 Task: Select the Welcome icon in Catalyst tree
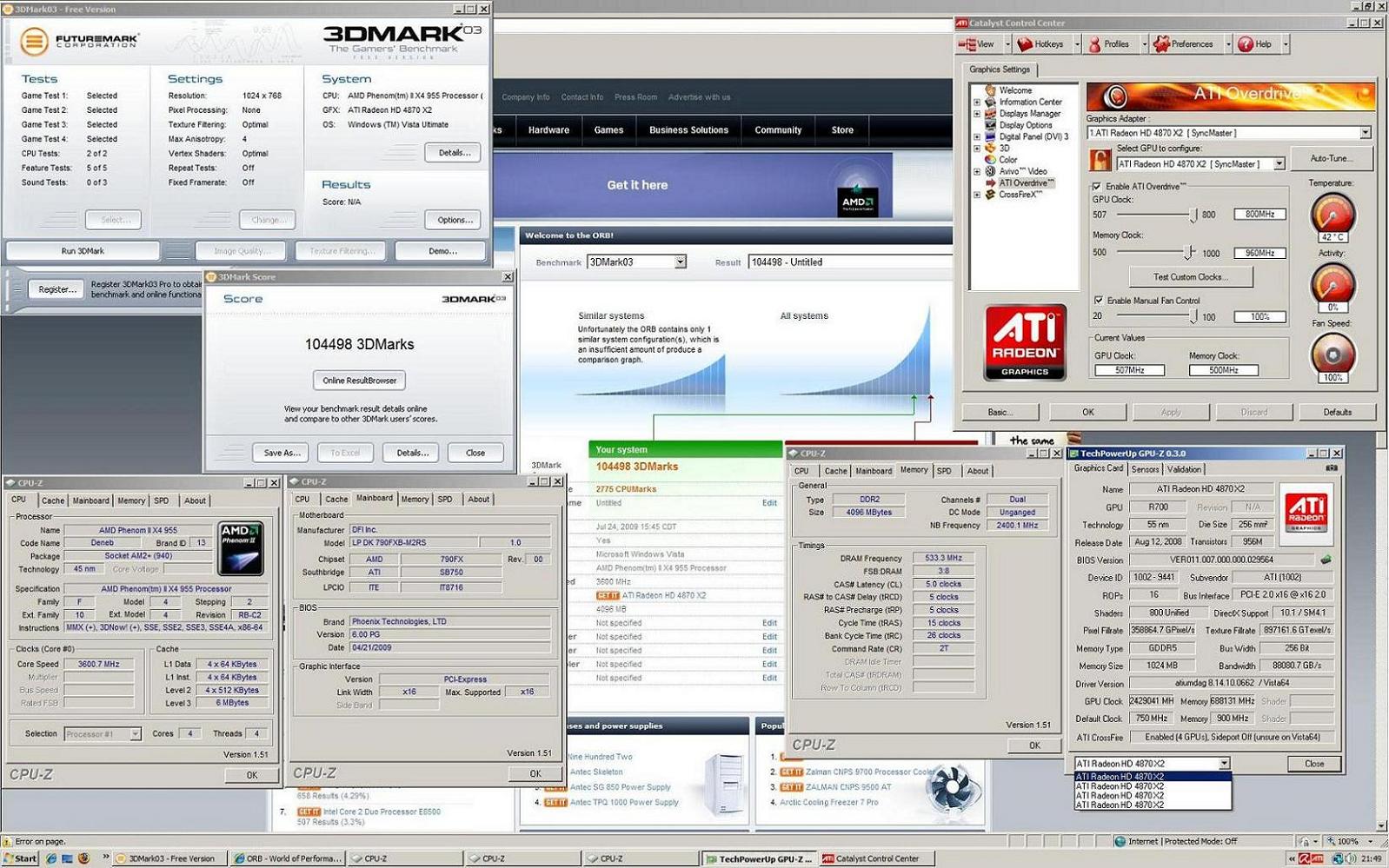(x=990, y=90)
